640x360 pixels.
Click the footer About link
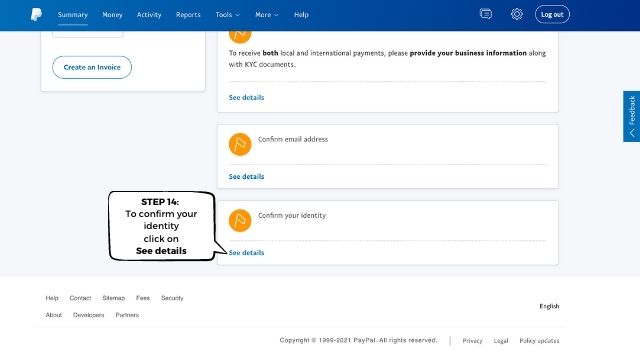coord(54,315)
